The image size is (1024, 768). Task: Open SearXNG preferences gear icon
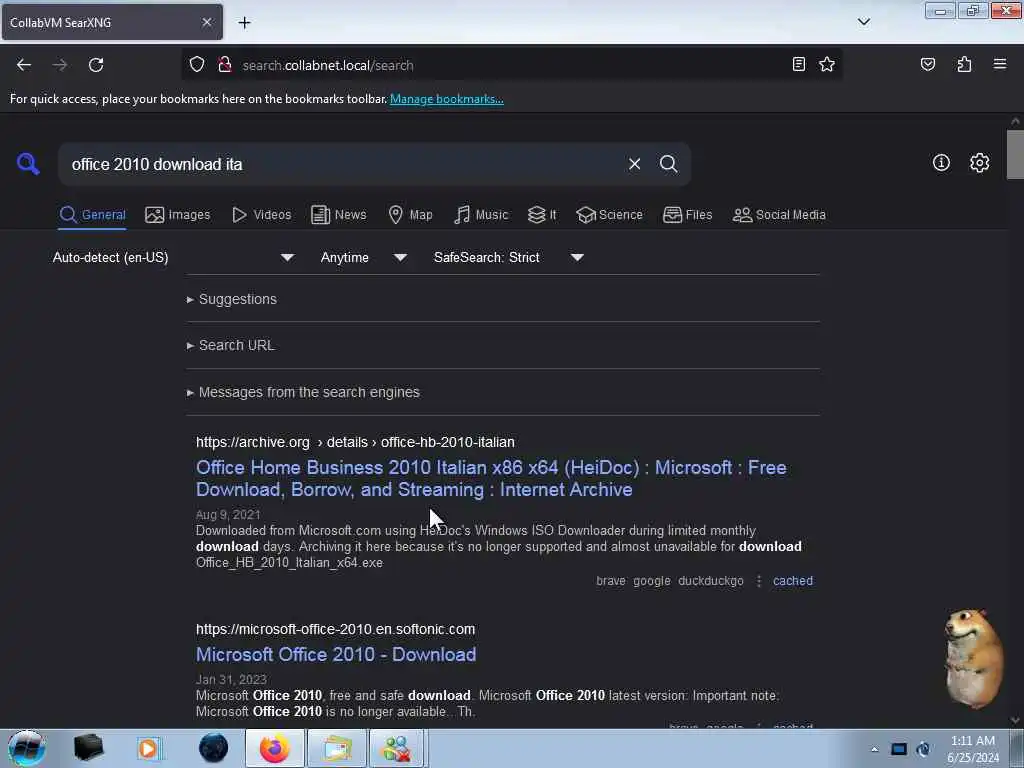click(979, 163)
